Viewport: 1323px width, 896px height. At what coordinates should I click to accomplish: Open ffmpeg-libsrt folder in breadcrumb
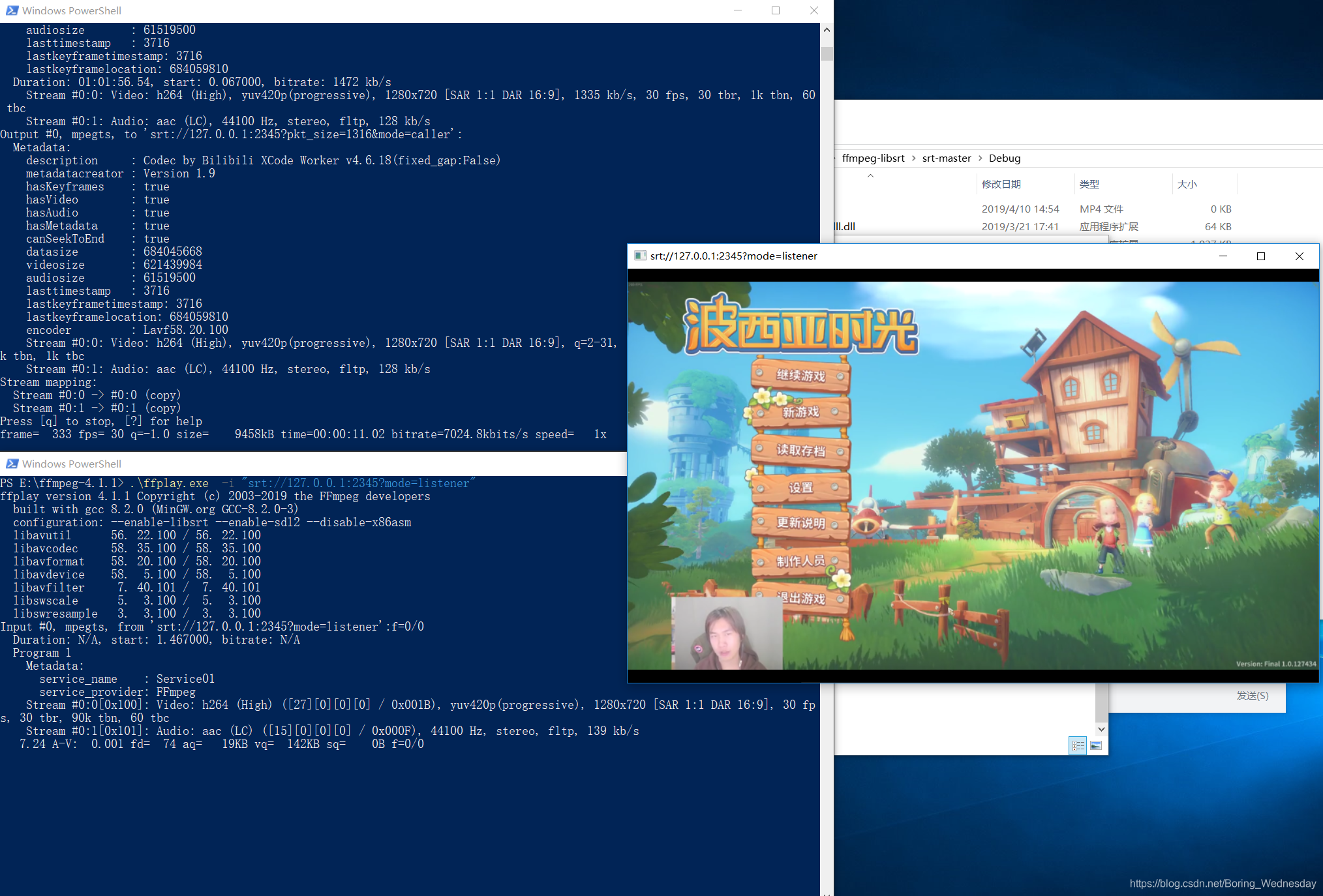pos(873,158)
